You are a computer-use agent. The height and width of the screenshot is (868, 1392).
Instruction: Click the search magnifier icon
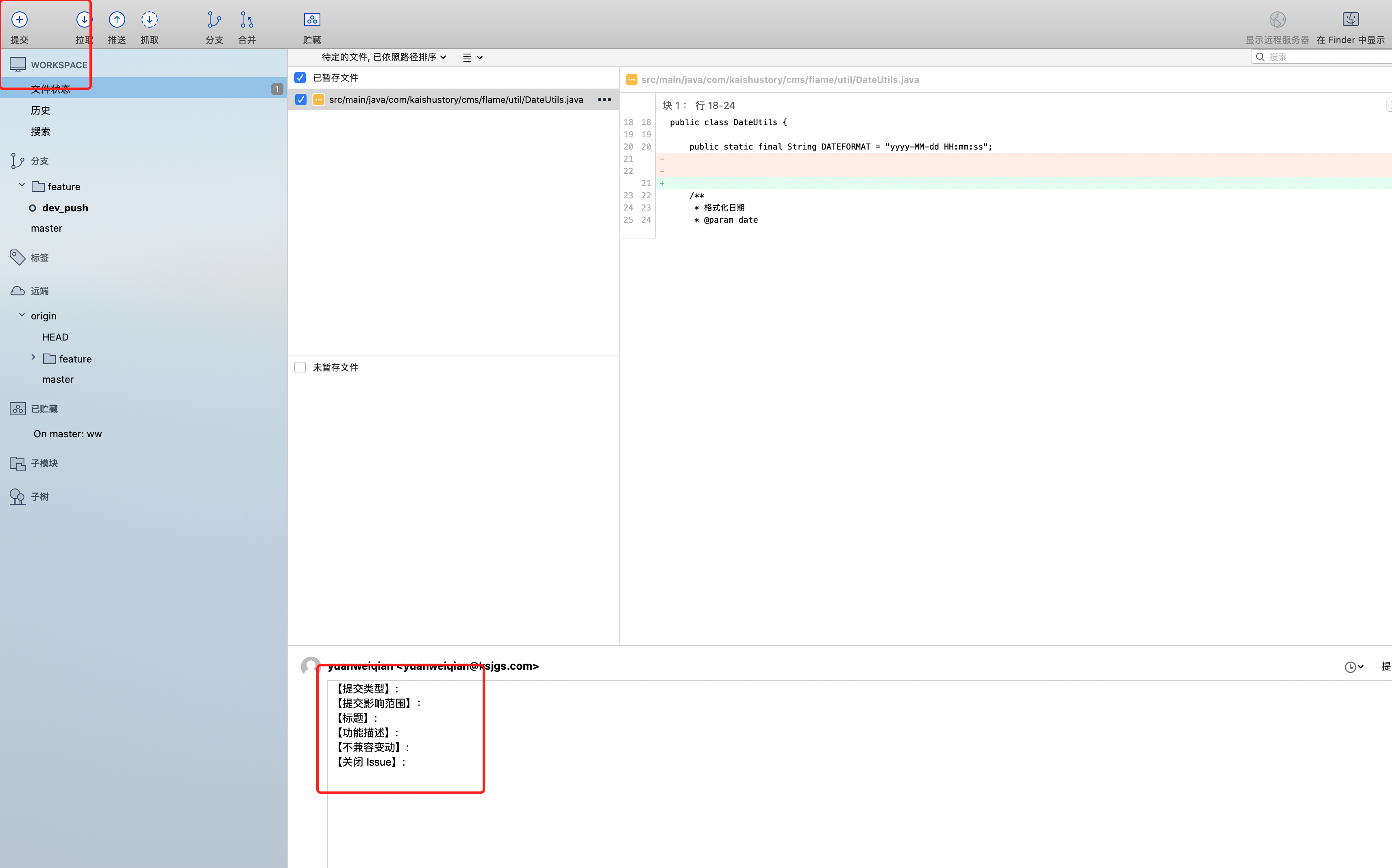pyautogui.click(x=1260, y=57)
